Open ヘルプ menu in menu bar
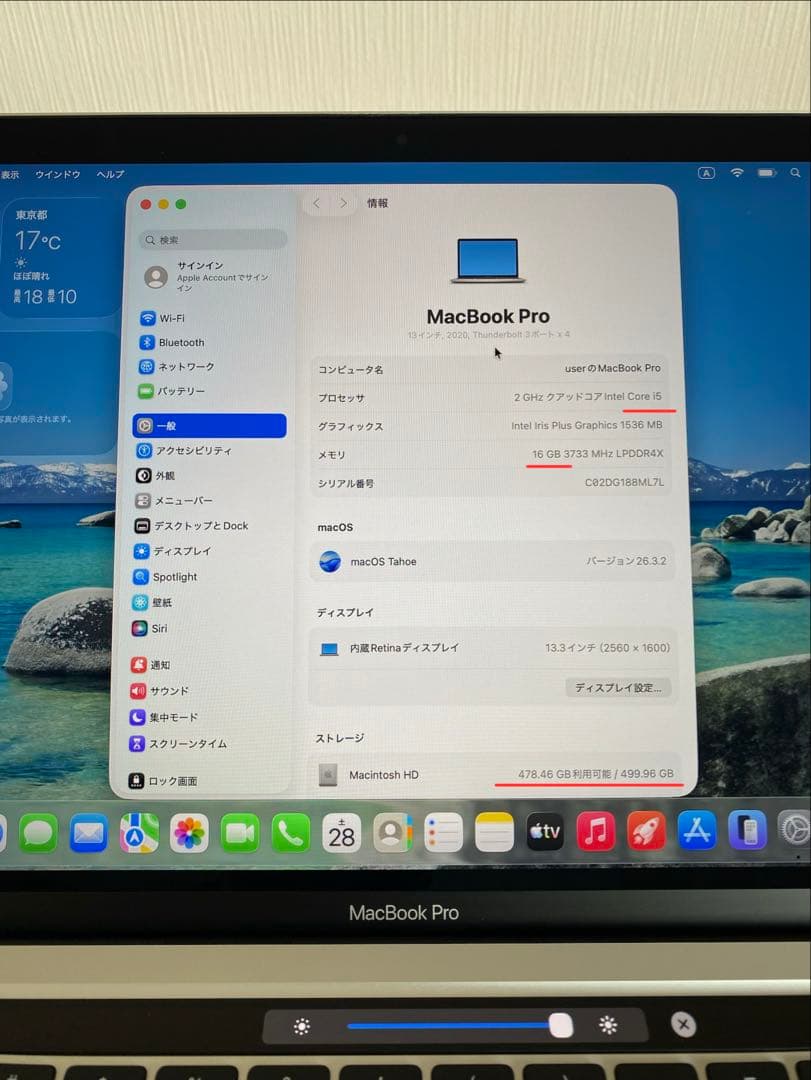This screenshot has width=811, height=1080. coord(110,174)
